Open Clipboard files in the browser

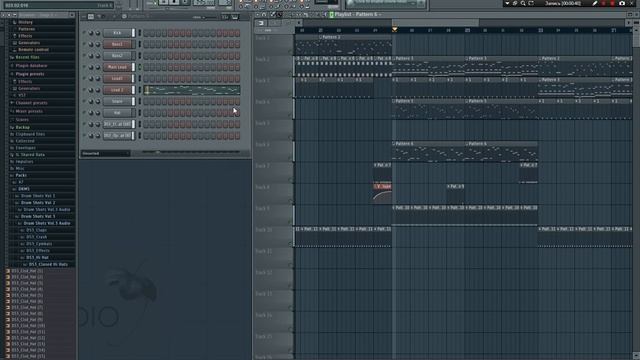click(x=30, y=134)
